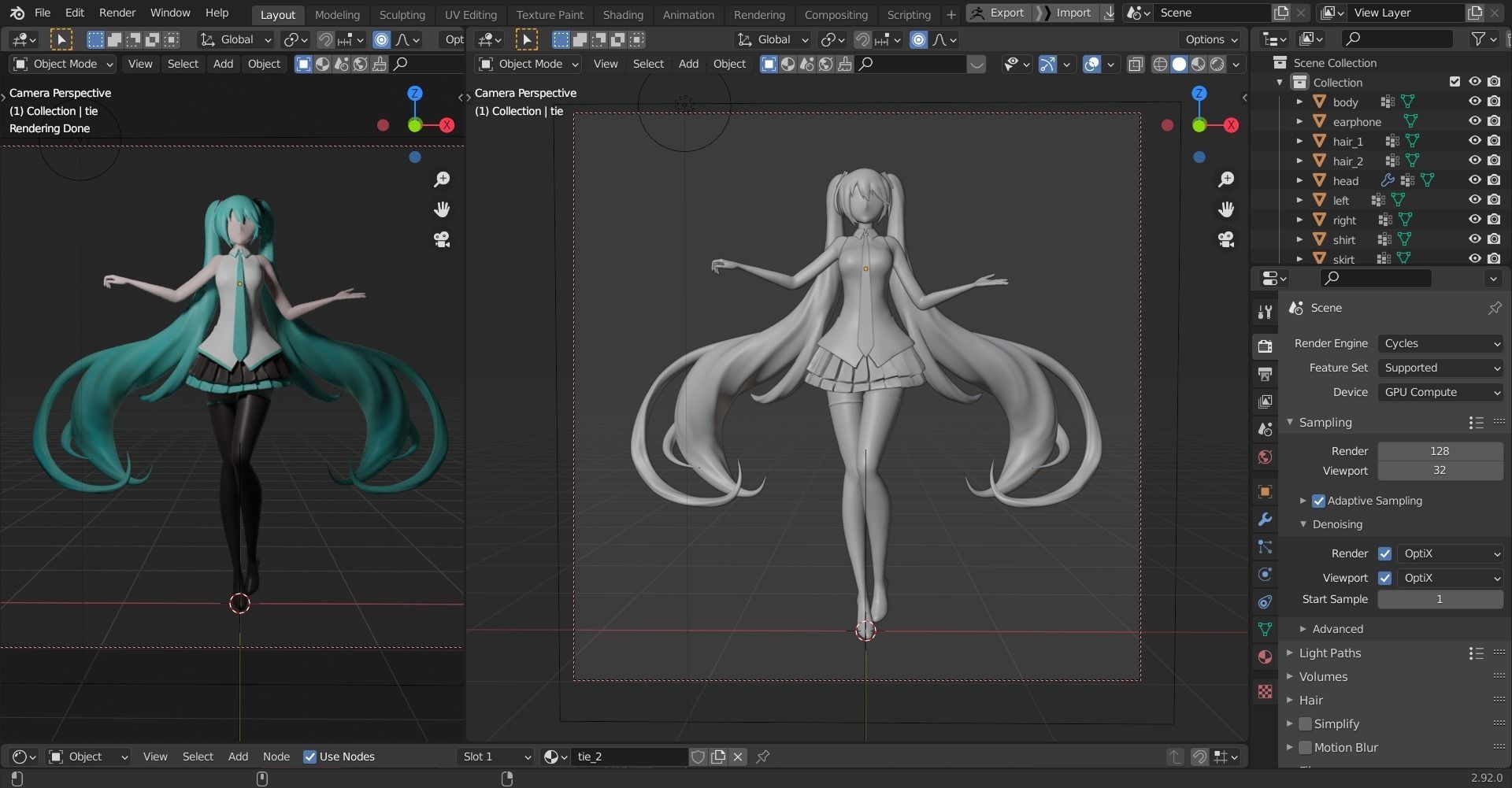Toggle camera view icon in right viewport
Viewport: 1512px width, 788px height.
click(x=1226, y=239)
